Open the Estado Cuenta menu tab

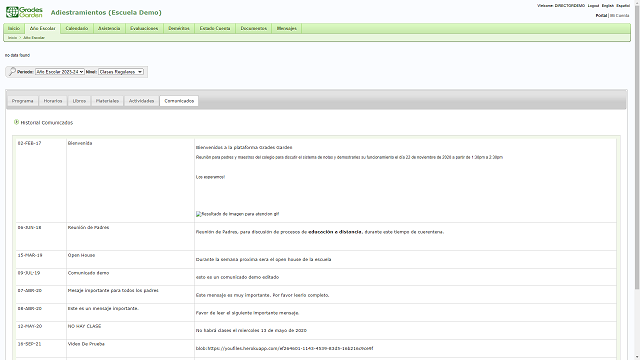[x=215, y=28]
